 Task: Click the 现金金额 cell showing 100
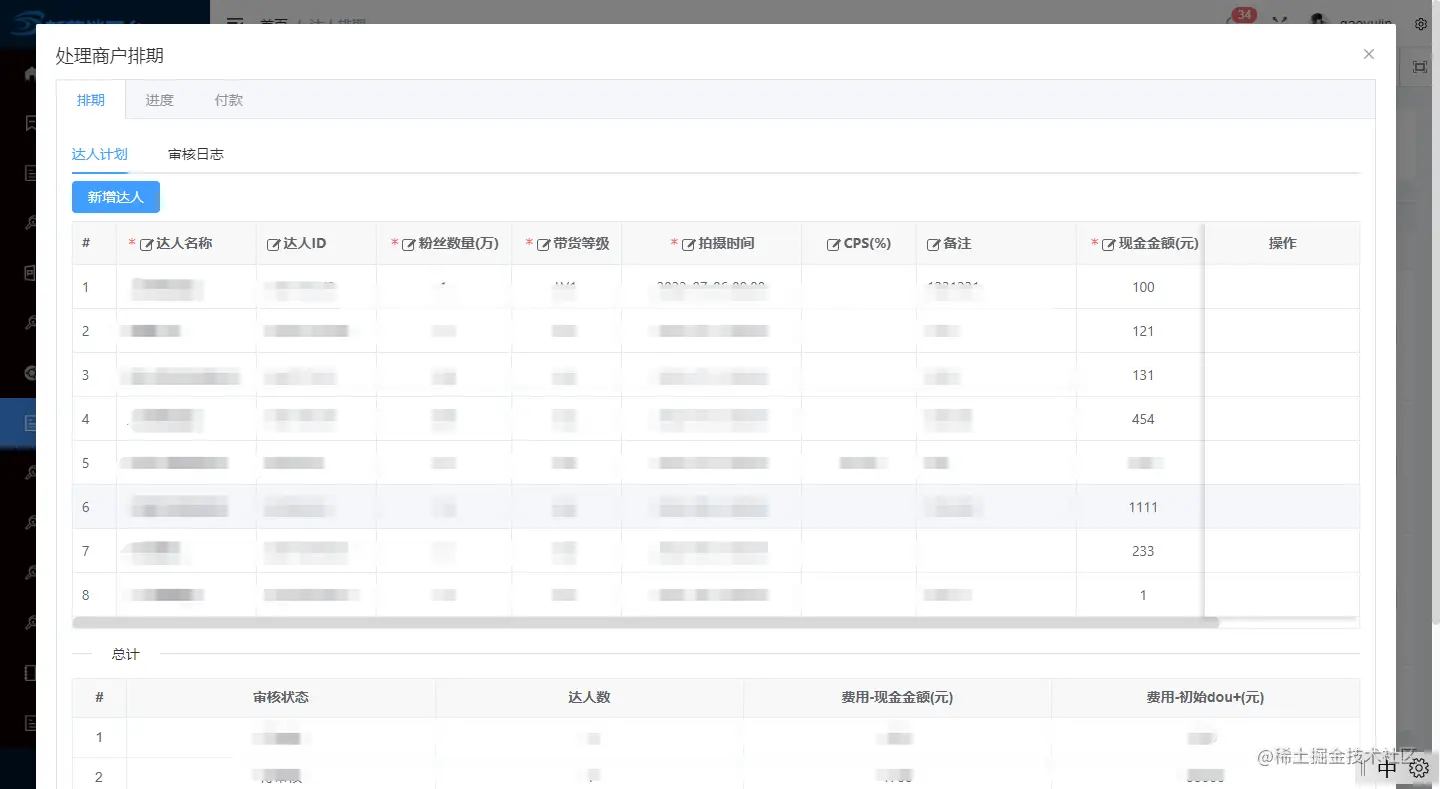1143,287
